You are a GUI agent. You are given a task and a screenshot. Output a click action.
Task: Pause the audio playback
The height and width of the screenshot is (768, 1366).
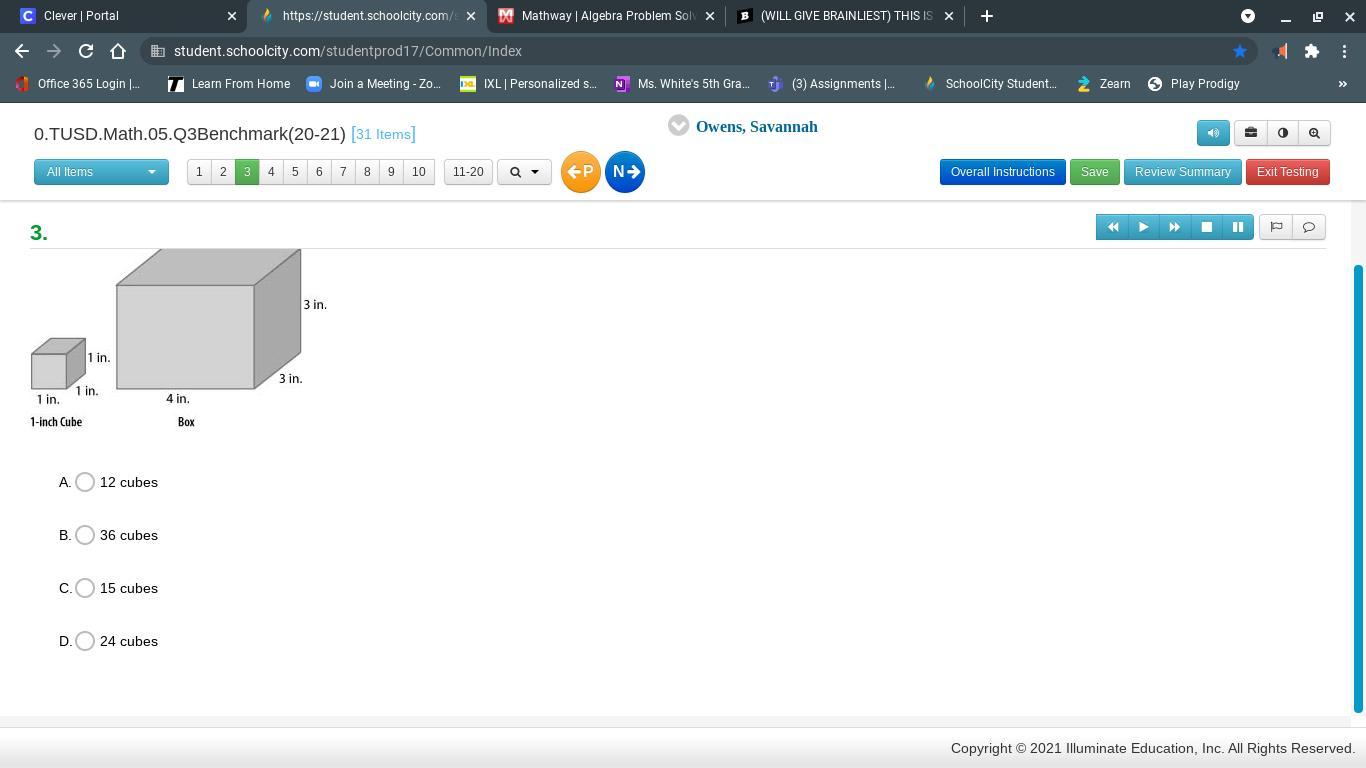1238,227
